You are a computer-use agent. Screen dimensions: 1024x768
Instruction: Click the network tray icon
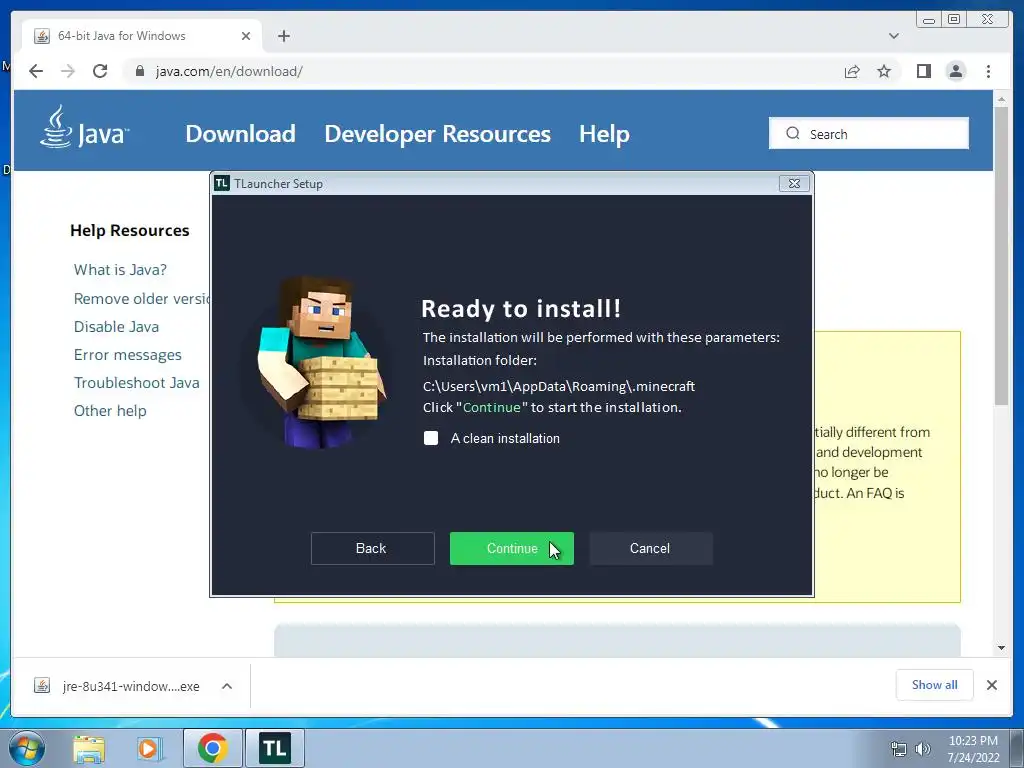pyautogui.click(x=899, y=749)
